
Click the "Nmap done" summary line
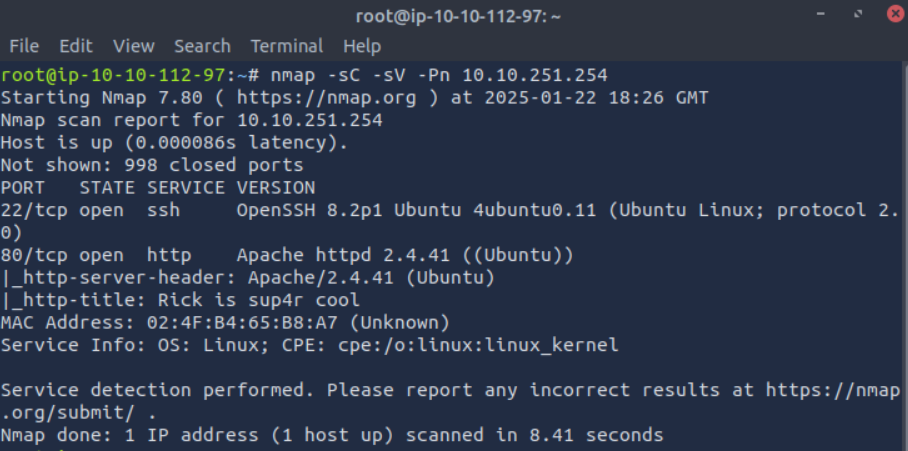click(x=331, y=435)
